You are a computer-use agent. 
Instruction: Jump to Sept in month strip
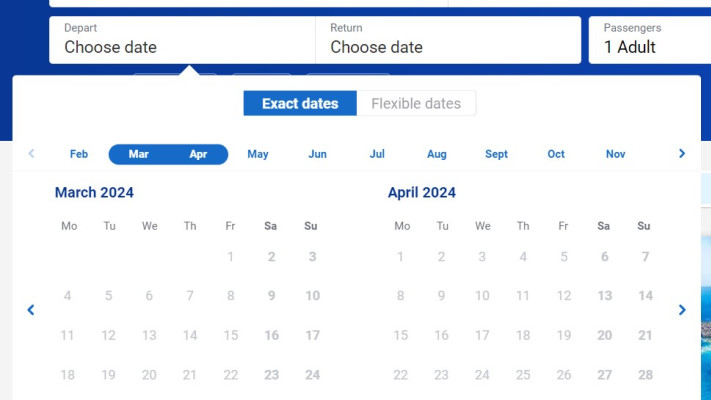pos(496,154)
